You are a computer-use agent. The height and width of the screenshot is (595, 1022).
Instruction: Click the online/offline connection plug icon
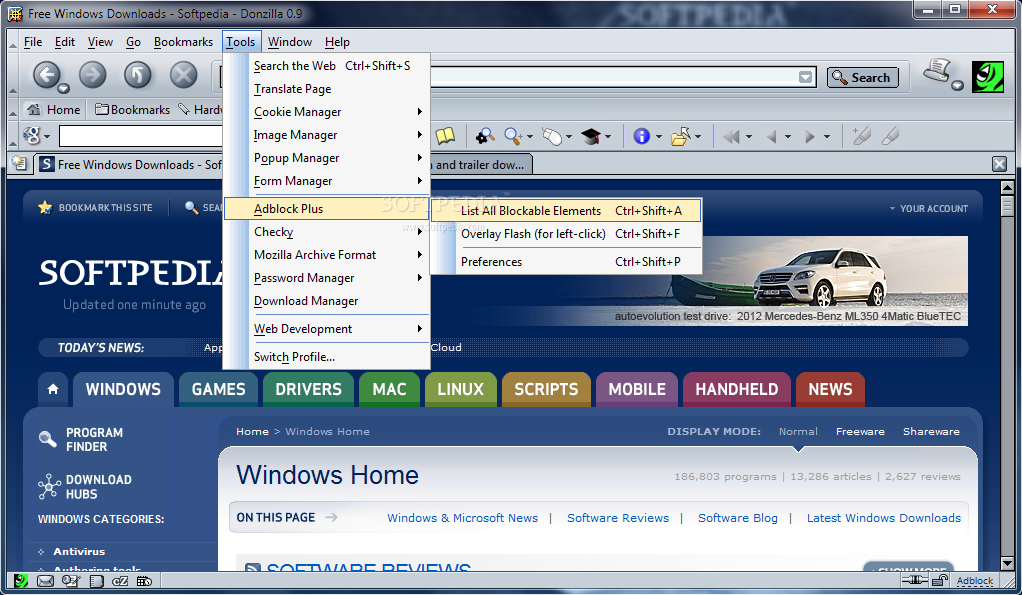(914, 580)
